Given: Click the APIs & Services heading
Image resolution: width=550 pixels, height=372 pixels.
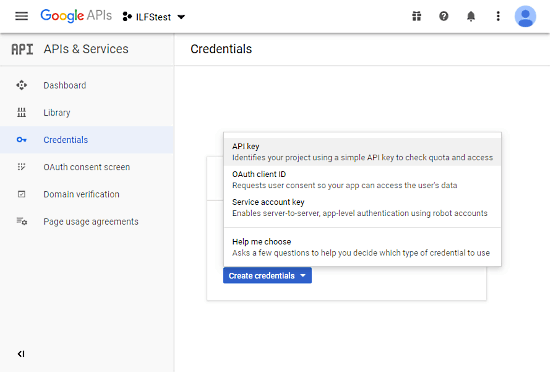Looking at the screenshot, I should pos(86,49).
